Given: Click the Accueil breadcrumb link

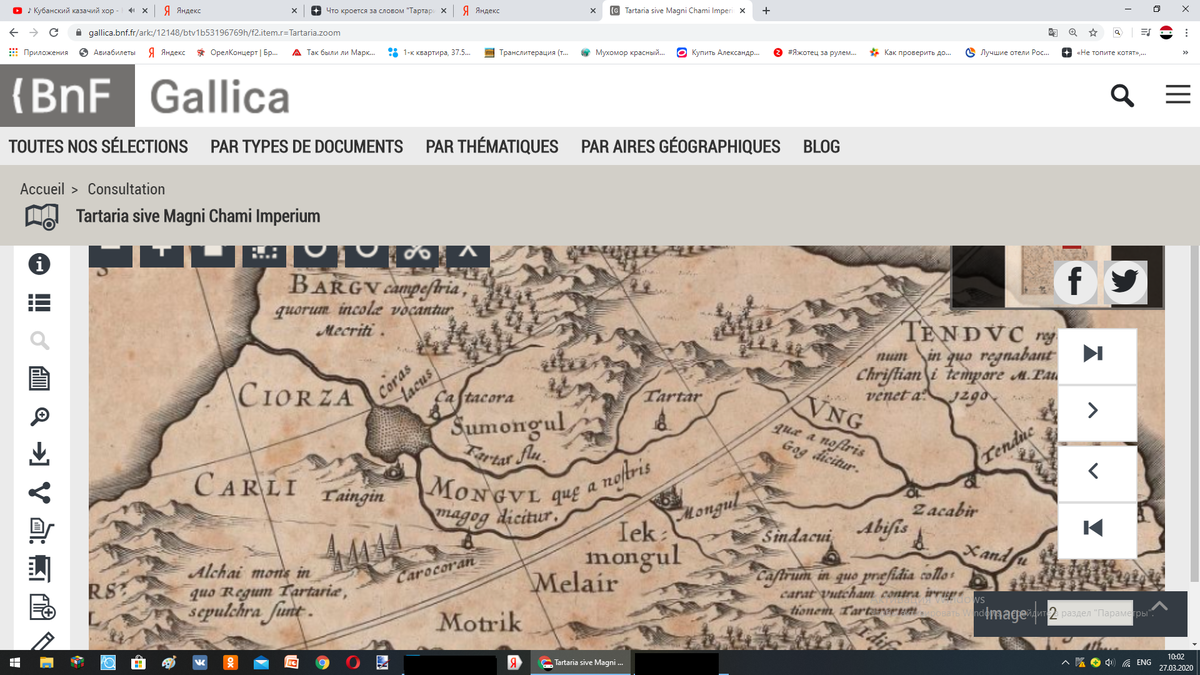Looking at the screenshot, I should (42, 189).
